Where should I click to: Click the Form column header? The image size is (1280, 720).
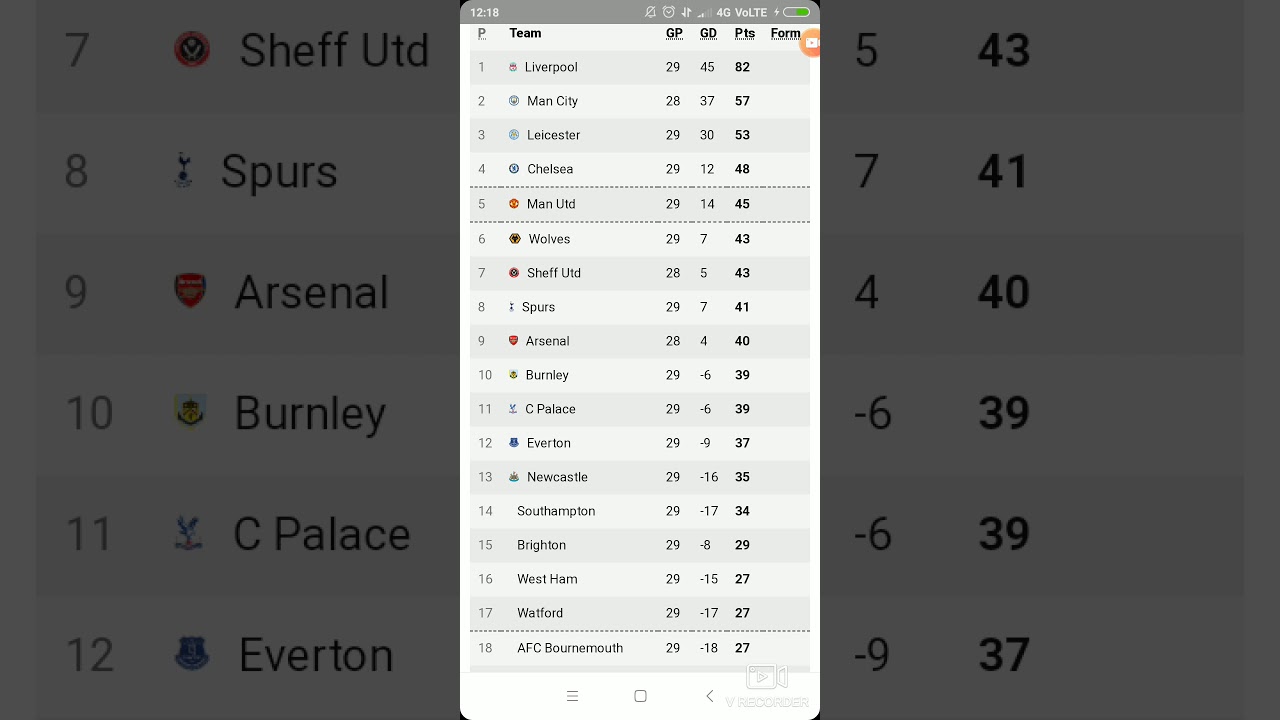[785, 33]
